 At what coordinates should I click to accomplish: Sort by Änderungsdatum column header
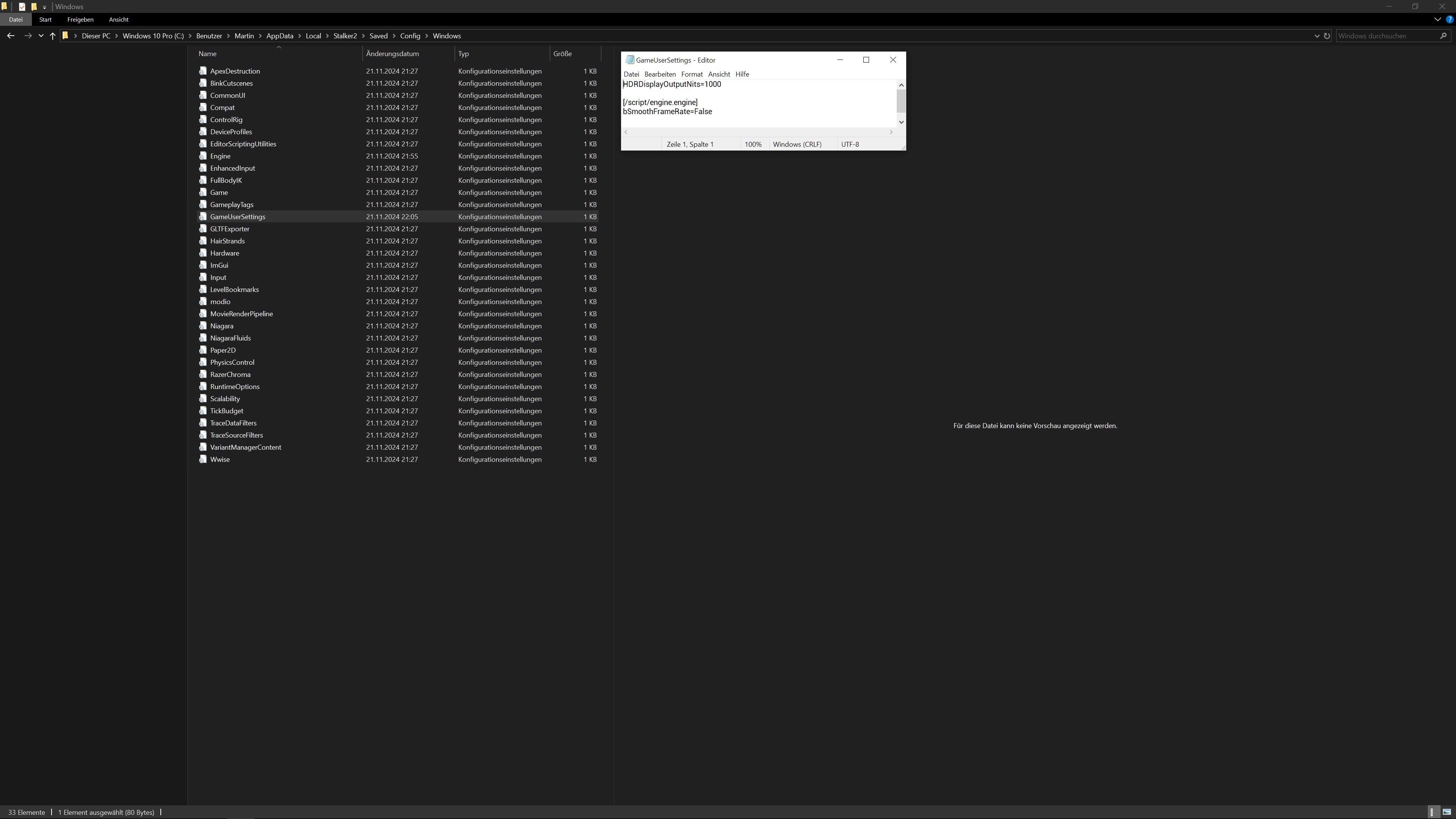[392, 54]
